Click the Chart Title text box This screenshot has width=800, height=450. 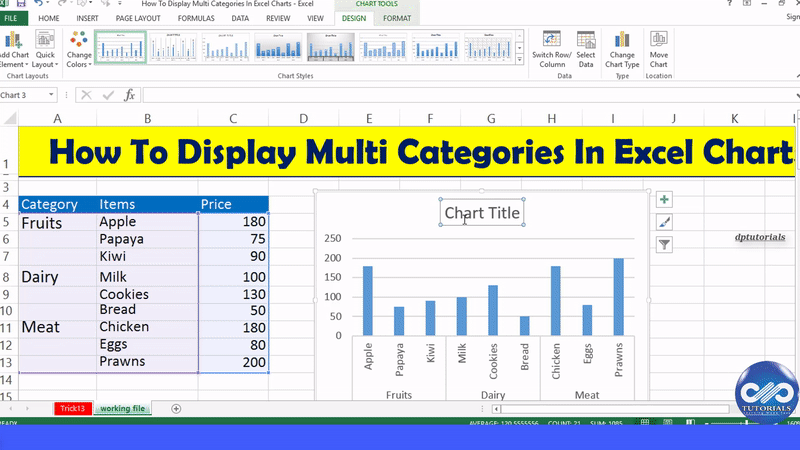click(482, 213)
